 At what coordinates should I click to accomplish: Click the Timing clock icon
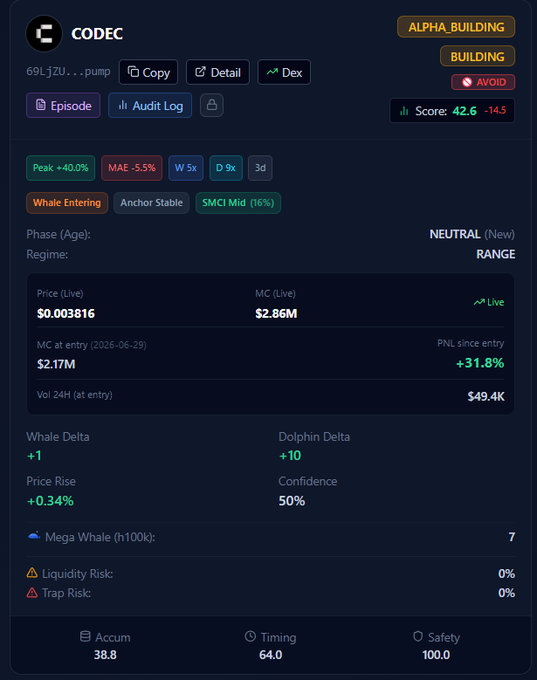[250, 636]
